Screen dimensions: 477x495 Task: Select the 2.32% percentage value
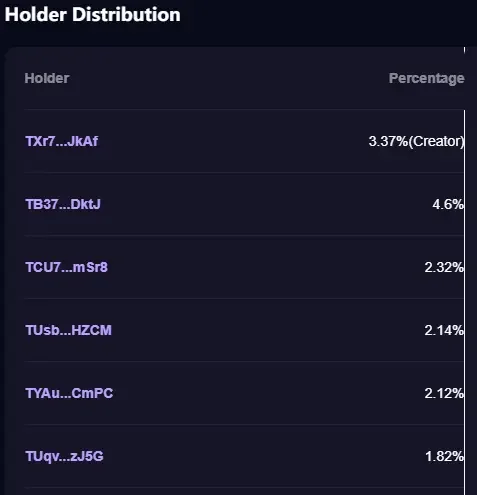(x=444, y=267)
